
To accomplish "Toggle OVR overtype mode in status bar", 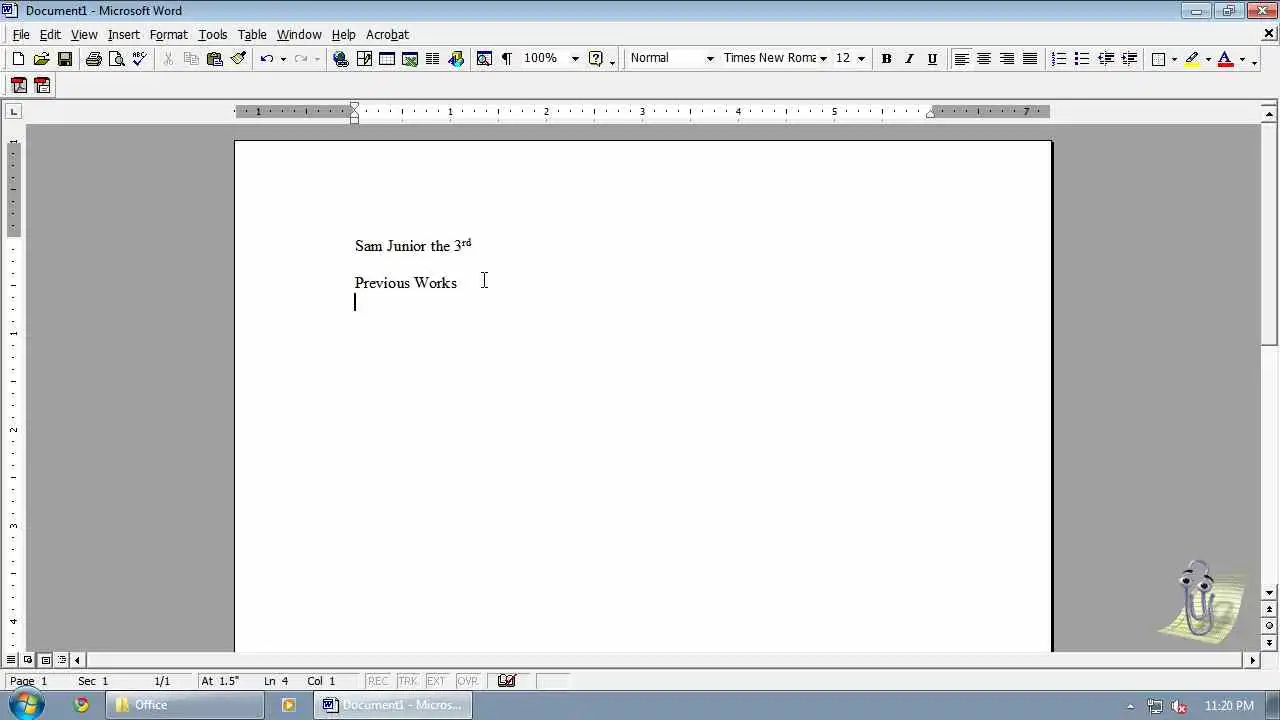I will tap(468, 681).
